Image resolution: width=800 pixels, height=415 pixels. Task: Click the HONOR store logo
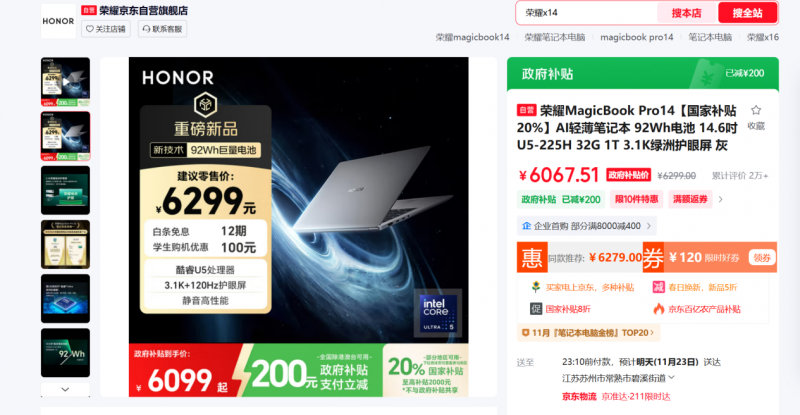[x=58, y=21]
